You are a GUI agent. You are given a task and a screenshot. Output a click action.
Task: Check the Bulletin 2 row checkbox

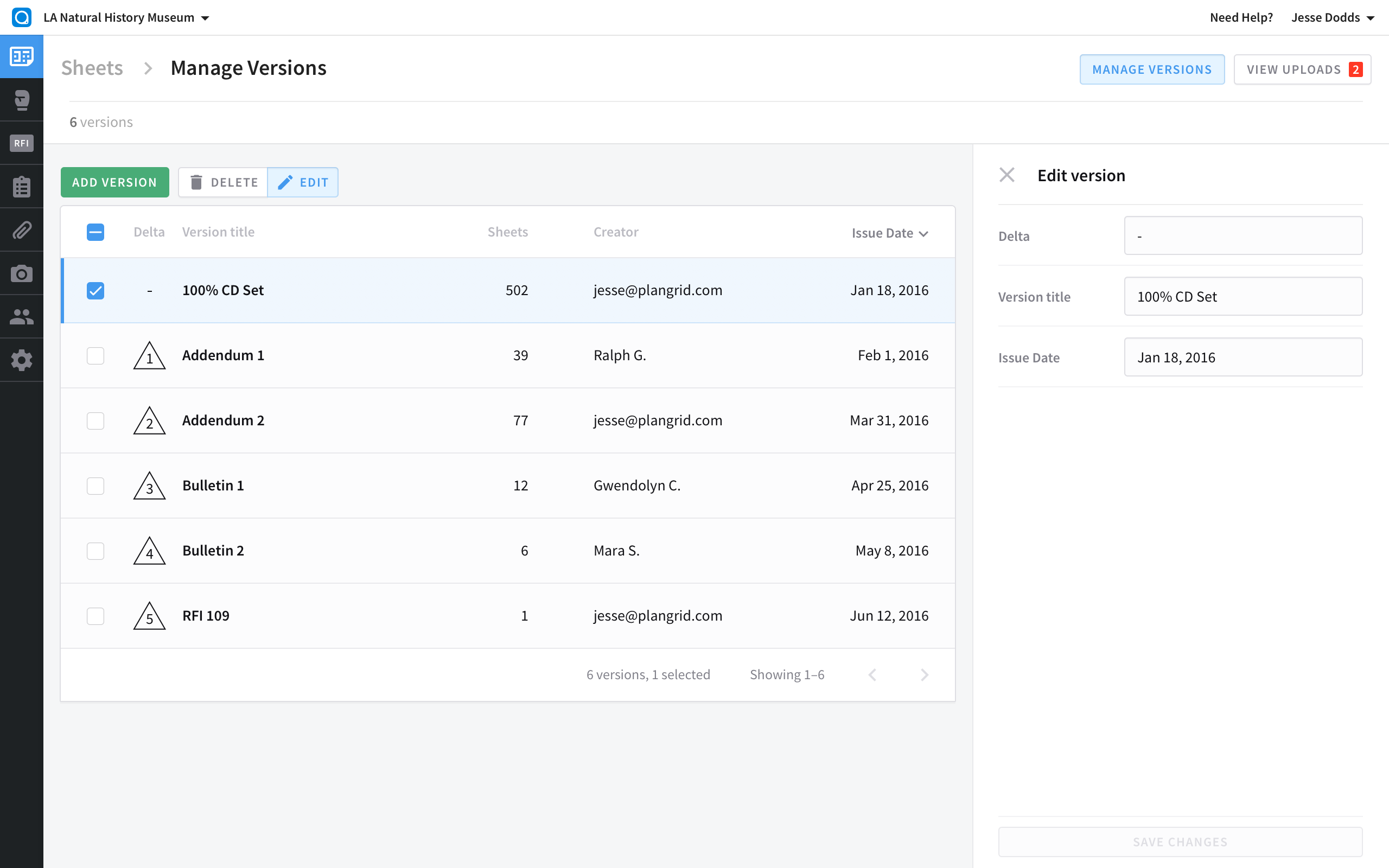(95, 551)
